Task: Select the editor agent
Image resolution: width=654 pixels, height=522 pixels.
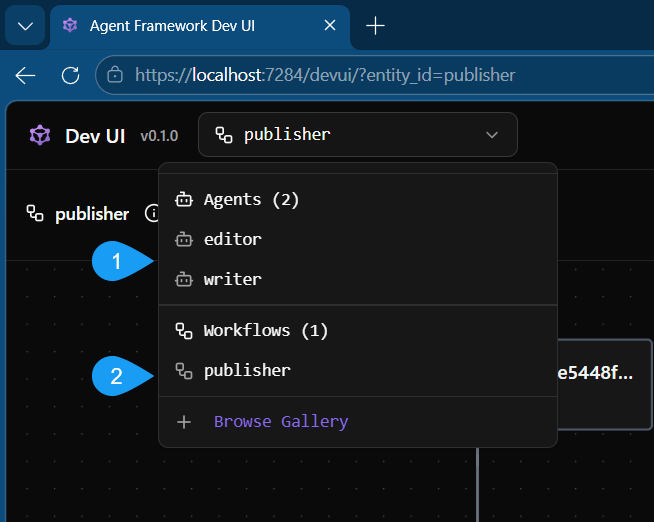Action: (x=358, y=239)
